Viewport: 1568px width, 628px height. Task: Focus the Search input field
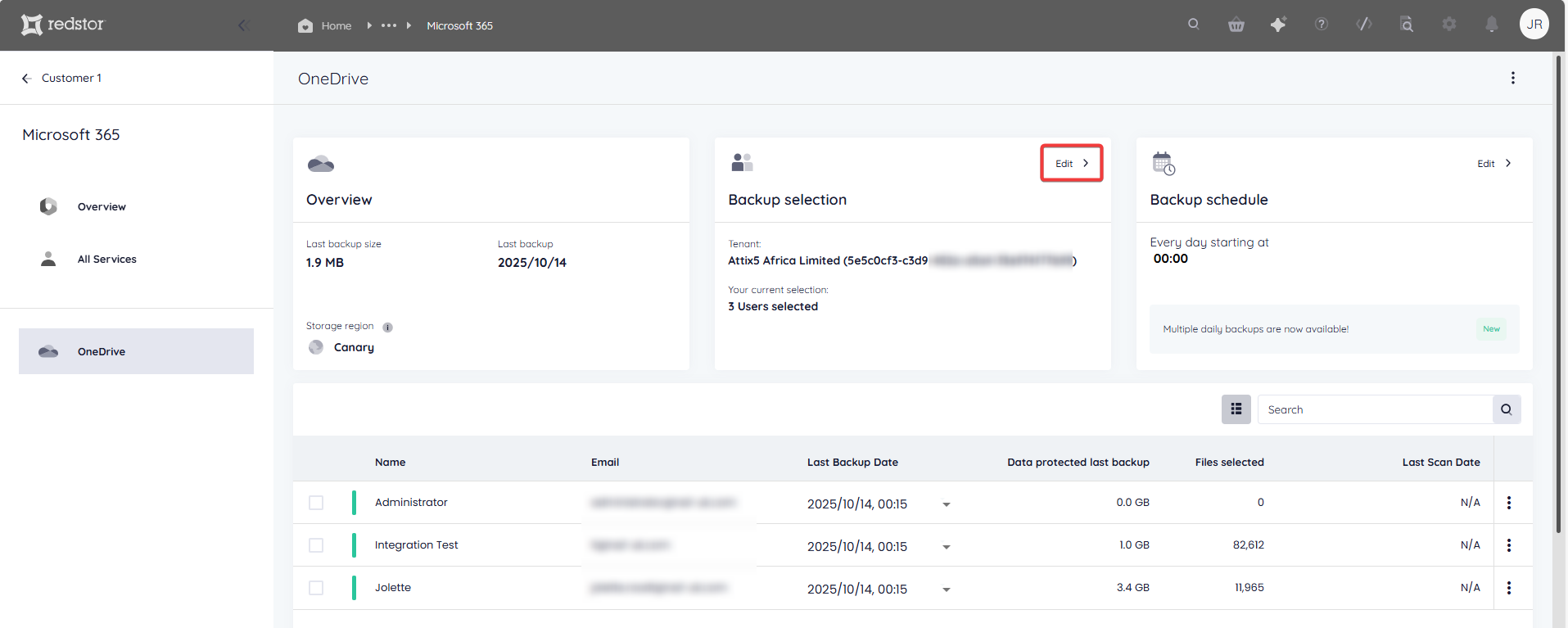tap(1375, 409)
